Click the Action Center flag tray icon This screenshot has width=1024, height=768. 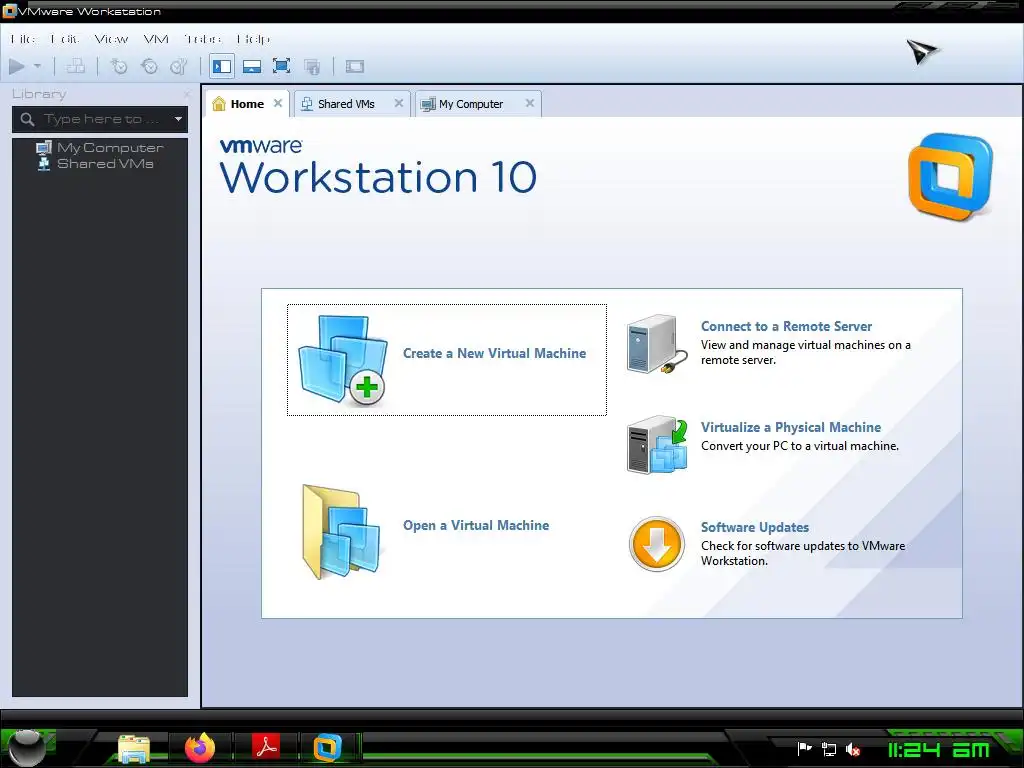[805, 749]
